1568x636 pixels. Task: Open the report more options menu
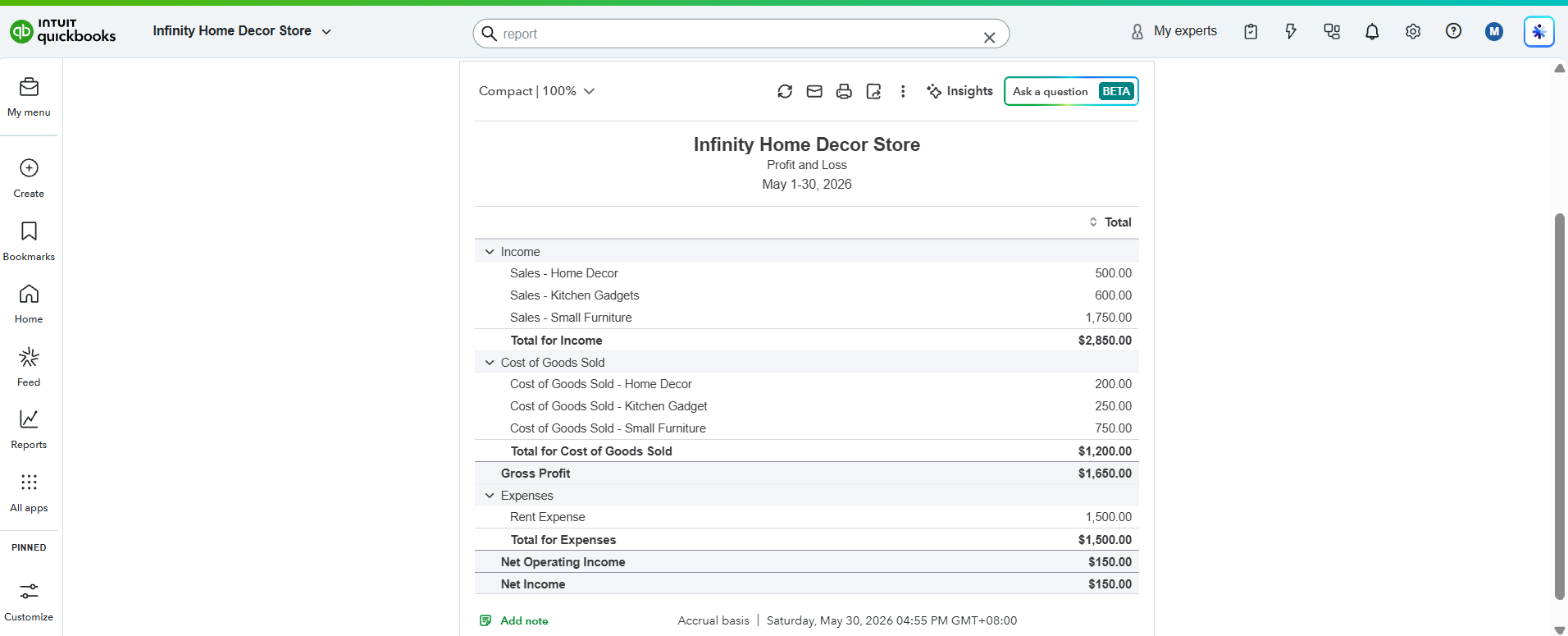click(903, 91)
